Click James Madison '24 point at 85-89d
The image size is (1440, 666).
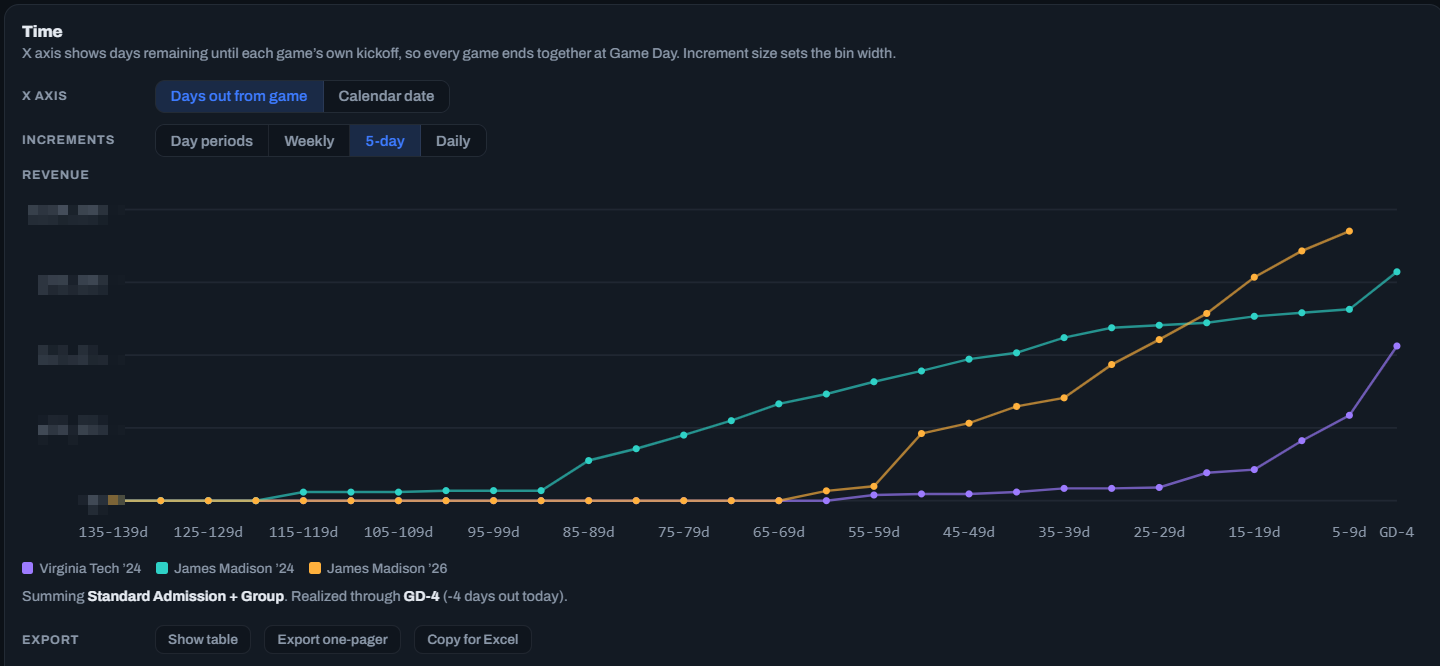click(x=588, y=460)
